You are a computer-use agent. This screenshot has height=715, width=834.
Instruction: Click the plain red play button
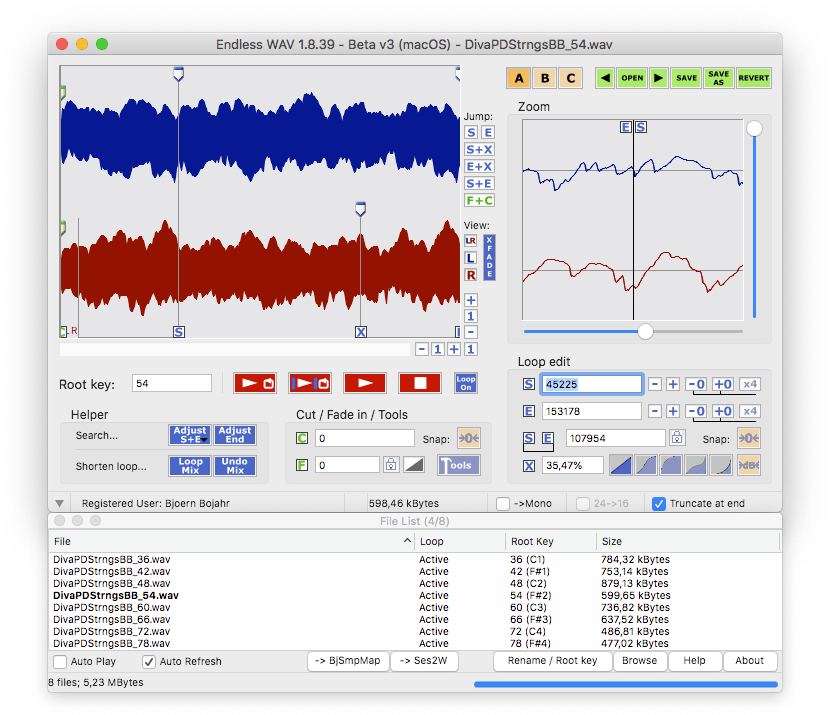365,383
